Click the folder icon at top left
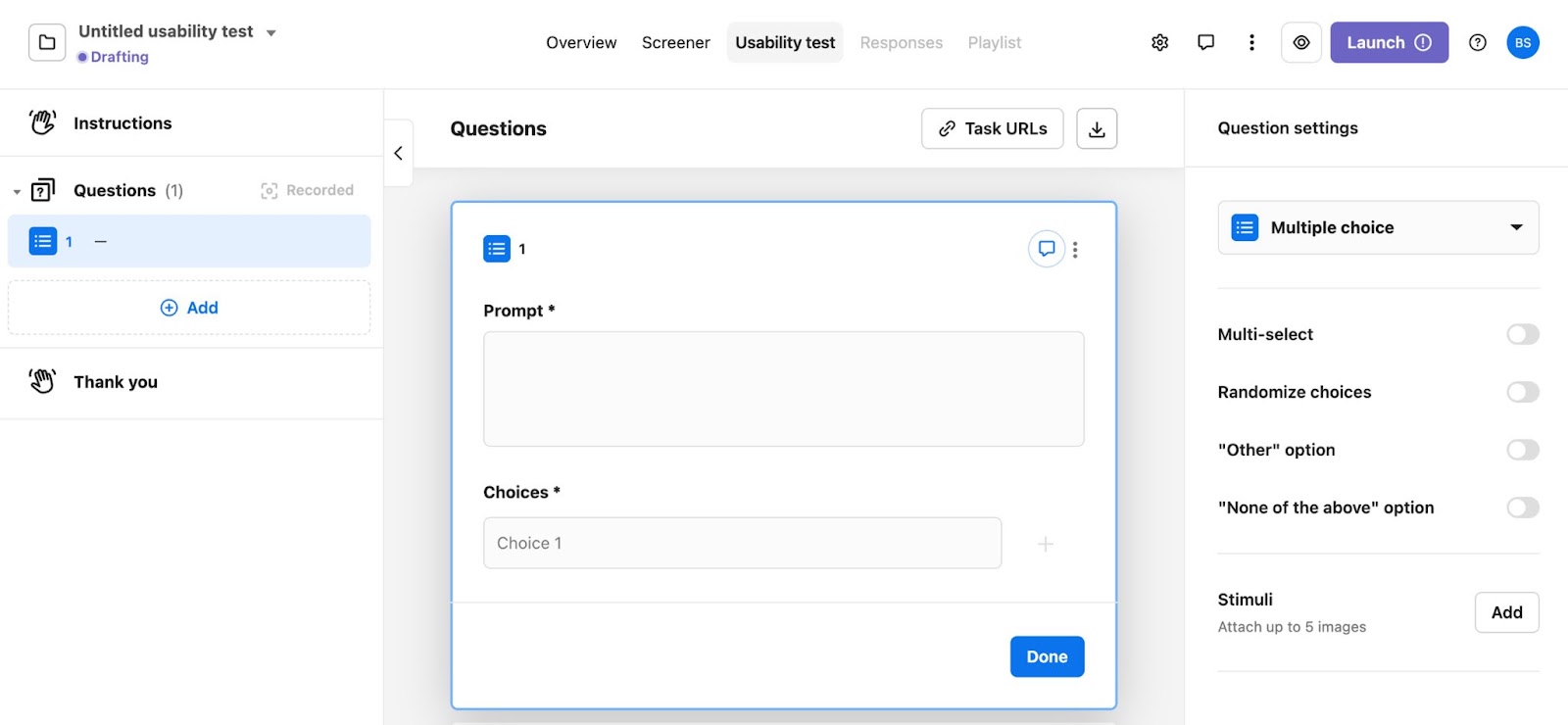Viewport: 1568px width, 725px height. 47,42
